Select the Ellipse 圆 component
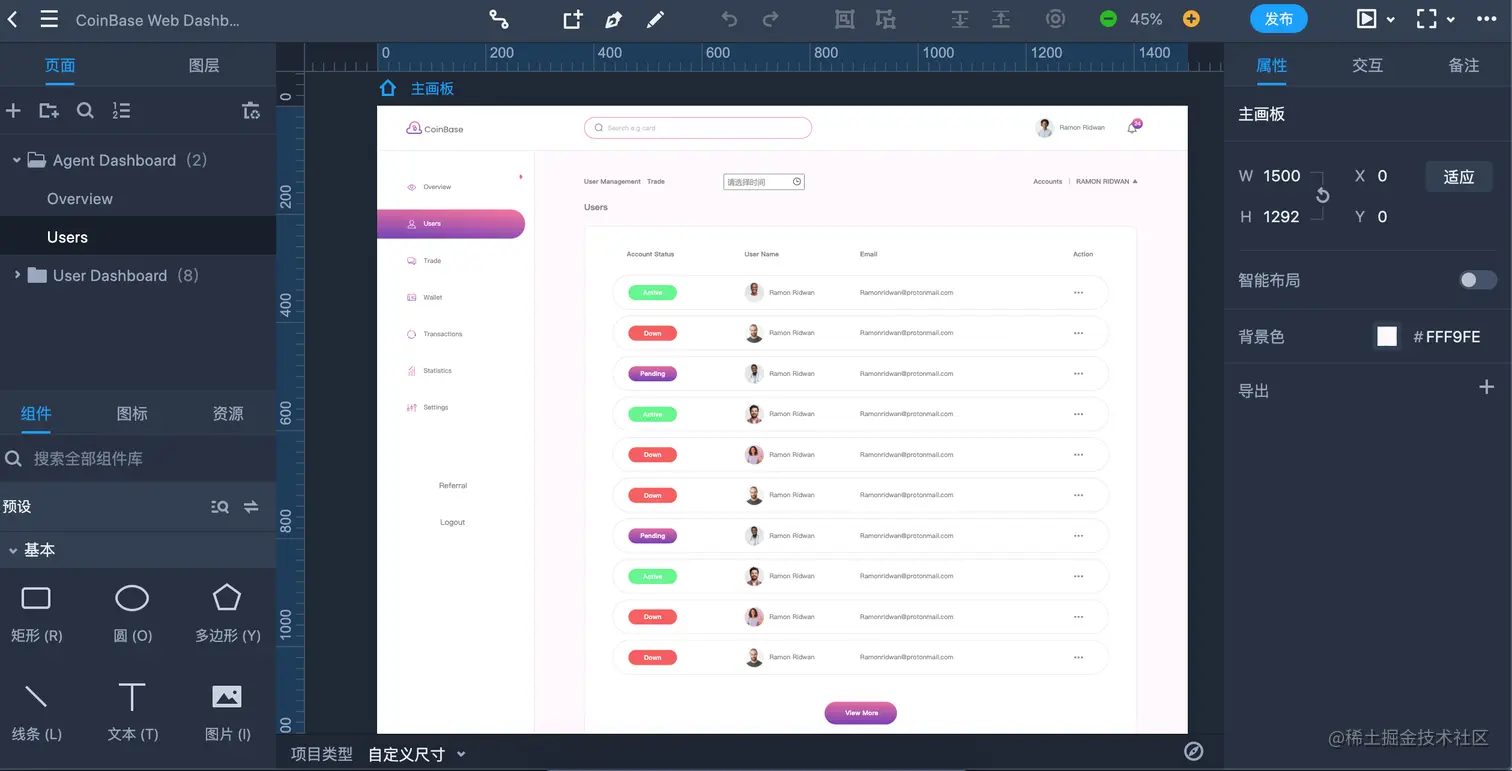This screenshot has width=1512, height=771. point(132,611)
